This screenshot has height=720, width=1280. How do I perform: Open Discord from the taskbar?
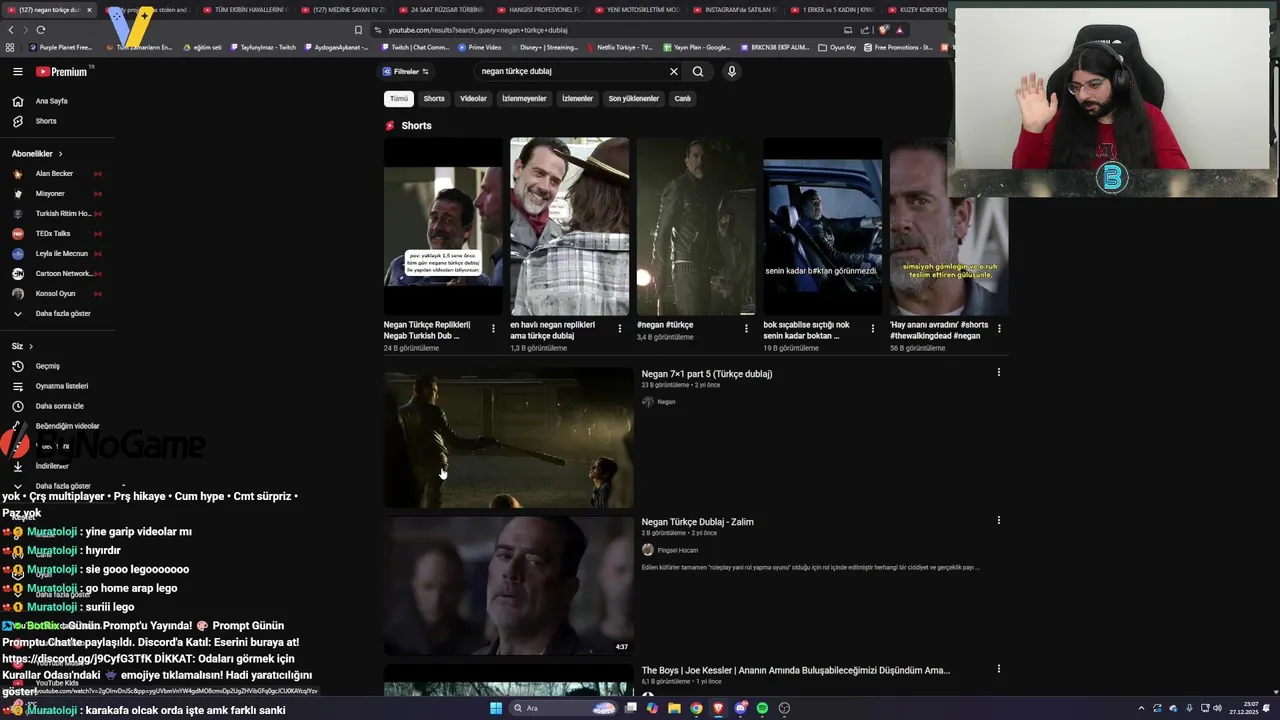pos(740,708)
